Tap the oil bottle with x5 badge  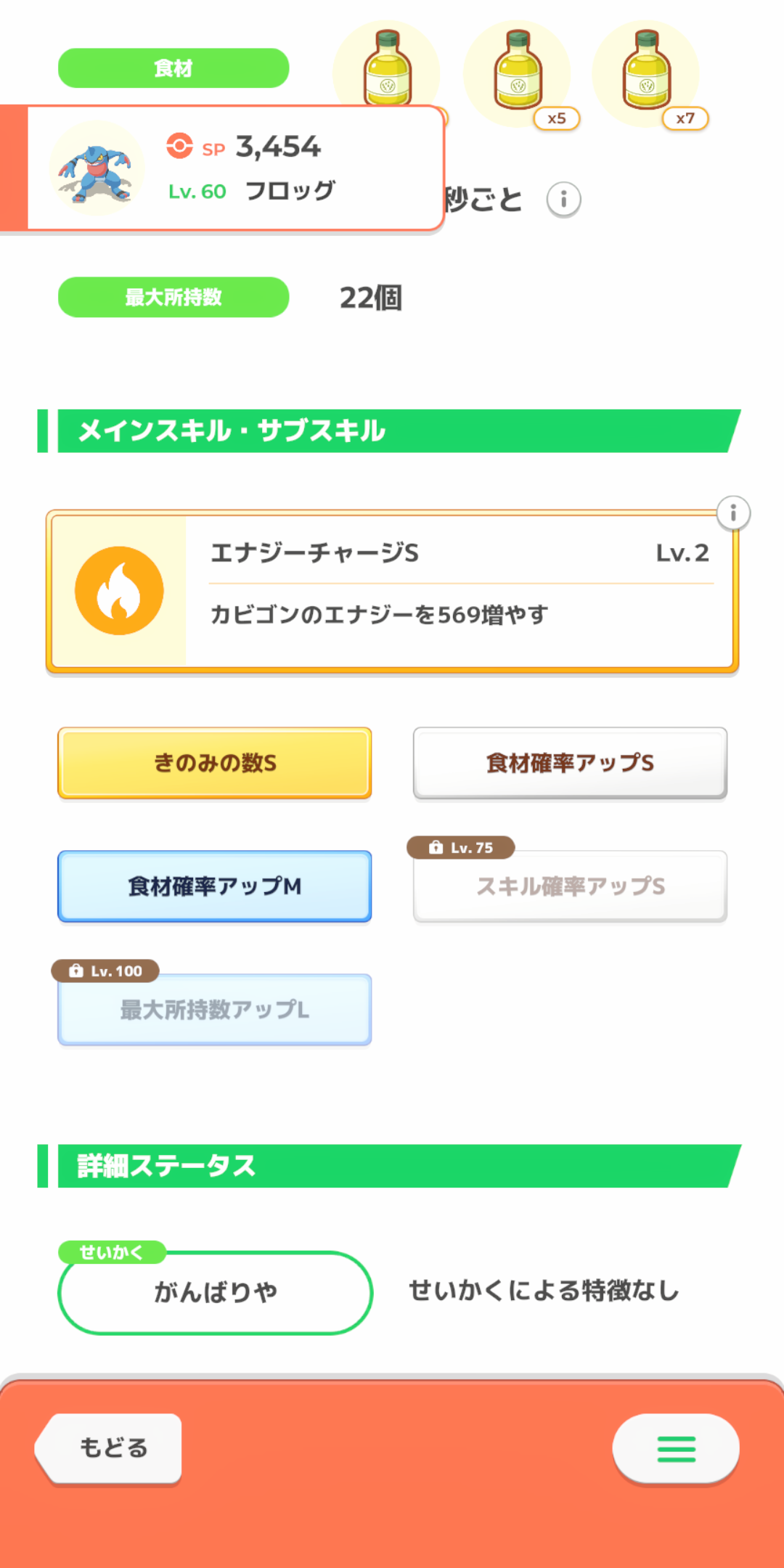pyautogui.click(x=518, y=71)
